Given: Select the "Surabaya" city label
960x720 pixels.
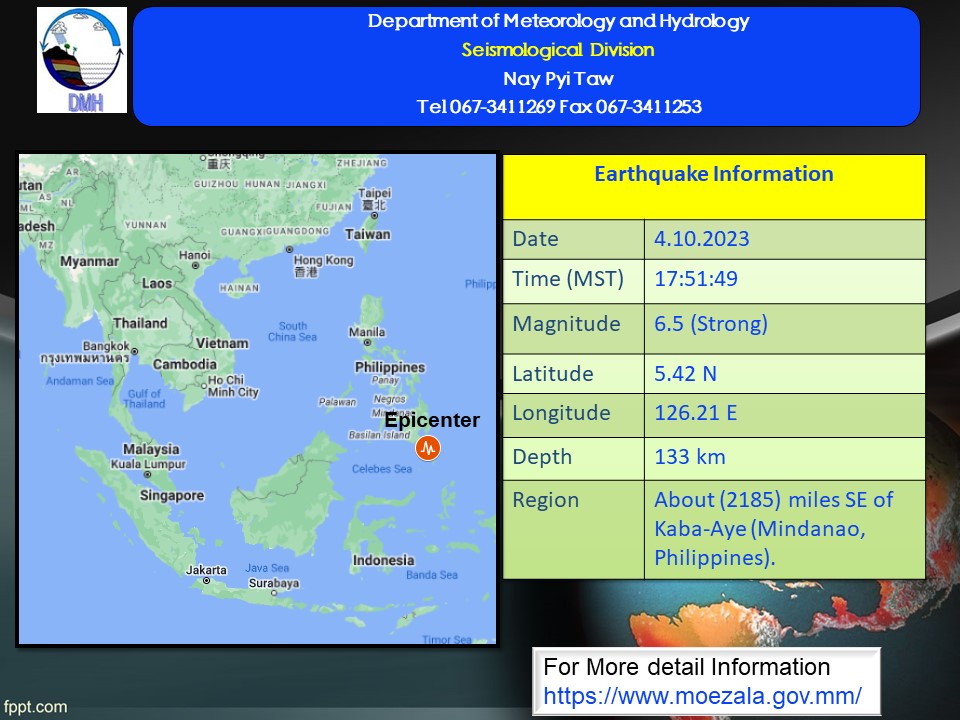Looking at the screenshot, I should pyautogui.click(x=274, y=583).
